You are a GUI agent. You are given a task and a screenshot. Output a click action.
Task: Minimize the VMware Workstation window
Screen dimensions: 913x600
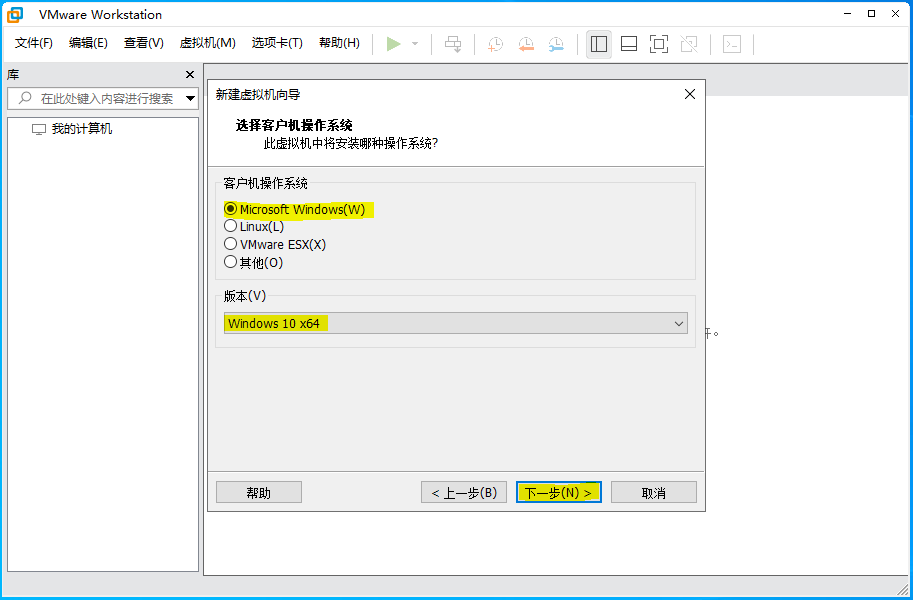[x=848, y=14]
